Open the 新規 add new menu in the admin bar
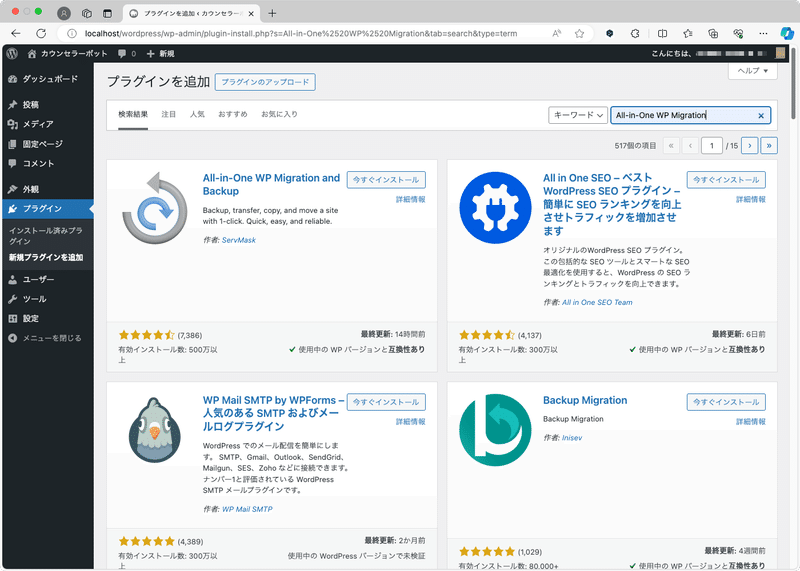This screenshot has height=571, width=800. pos(160,54)
